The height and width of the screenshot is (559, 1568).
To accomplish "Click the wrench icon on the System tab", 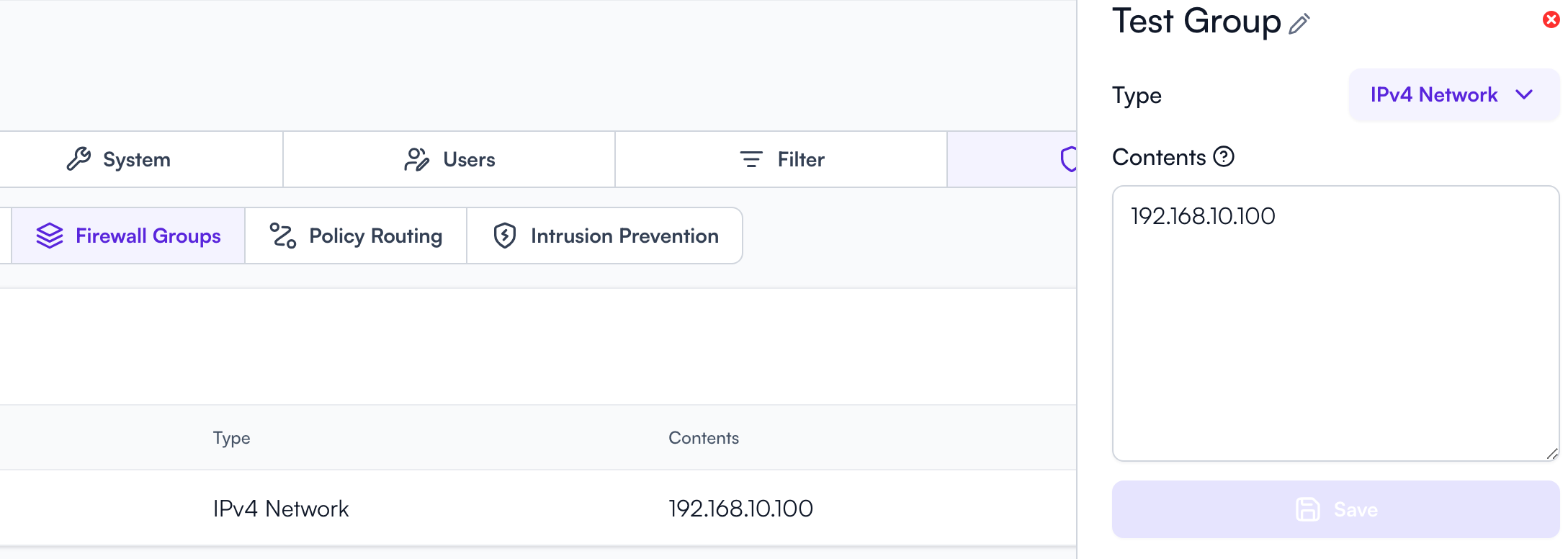I will point(79,159).
